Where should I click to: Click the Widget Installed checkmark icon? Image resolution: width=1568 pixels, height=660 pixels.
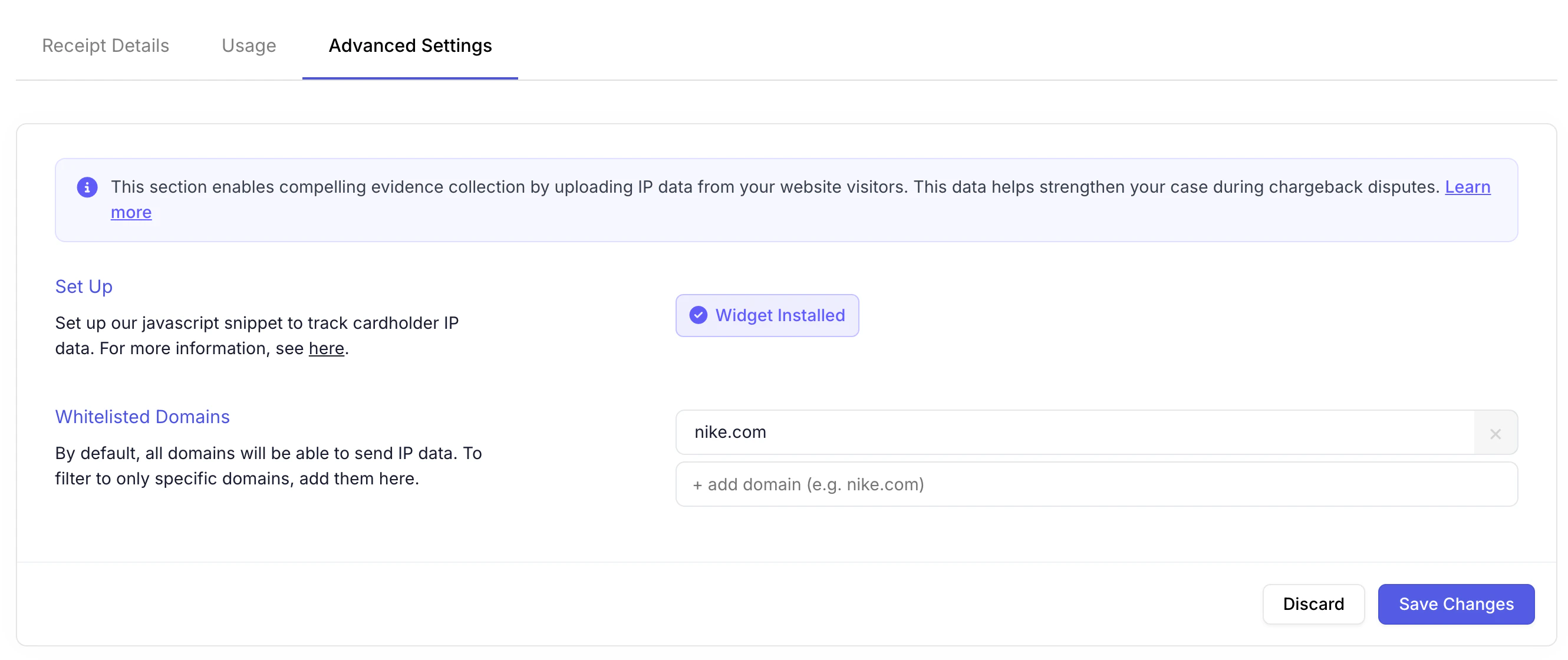coord(698,315)
